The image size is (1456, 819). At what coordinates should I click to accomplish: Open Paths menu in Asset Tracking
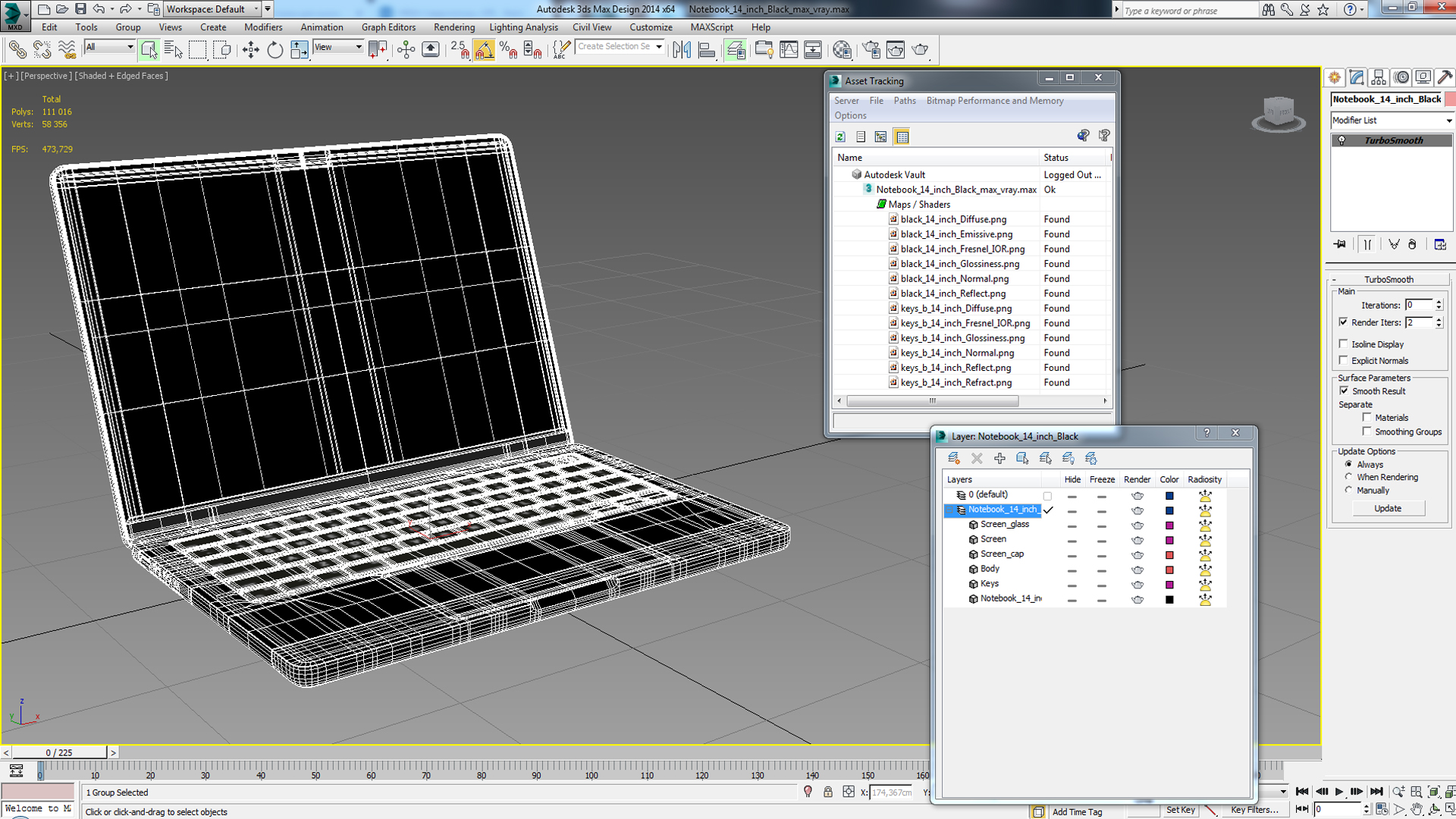click(905, 101)
